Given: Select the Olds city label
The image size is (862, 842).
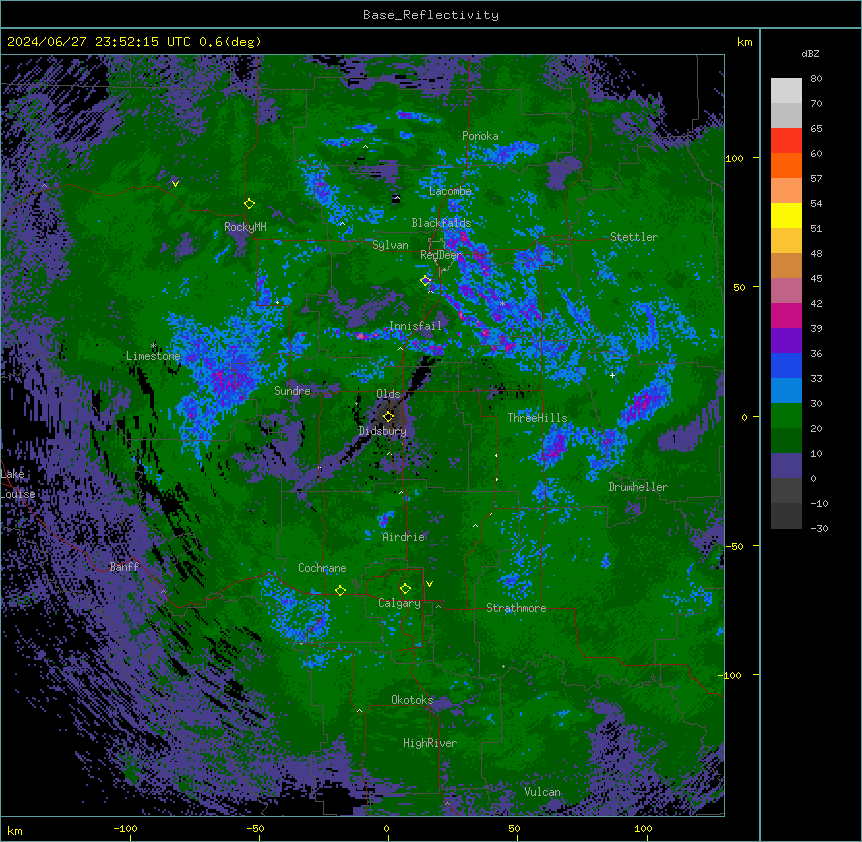Looking at the screenshot, I should click(x=388, y=394).
